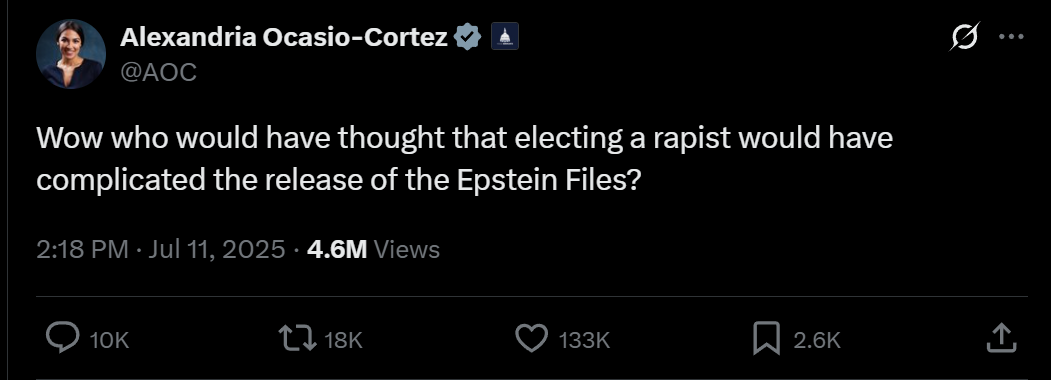Open the 2:18 PM timestamp link
The height and width of the screenshot is (380, 1051).
pyautogui.click(x=82, y=249)
